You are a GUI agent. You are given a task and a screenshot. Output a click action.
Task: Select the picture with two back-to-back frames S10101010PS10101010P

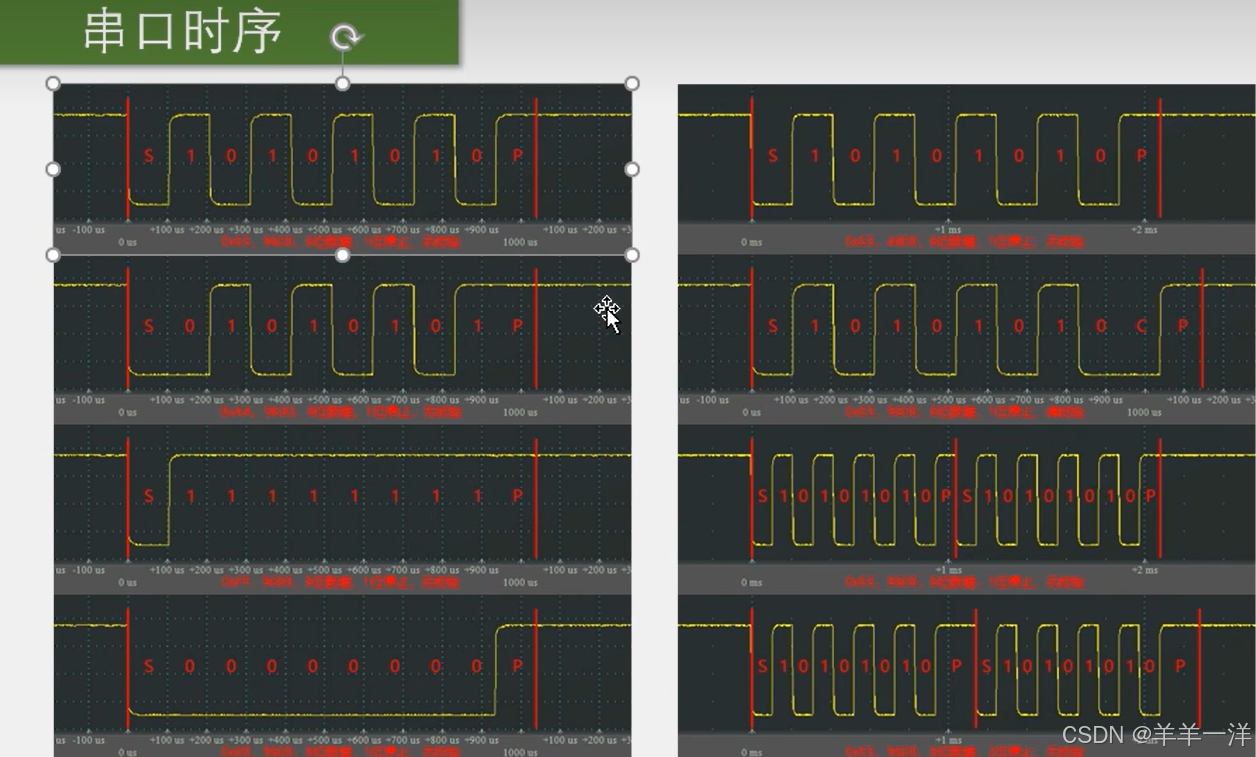tap(966, 509)
